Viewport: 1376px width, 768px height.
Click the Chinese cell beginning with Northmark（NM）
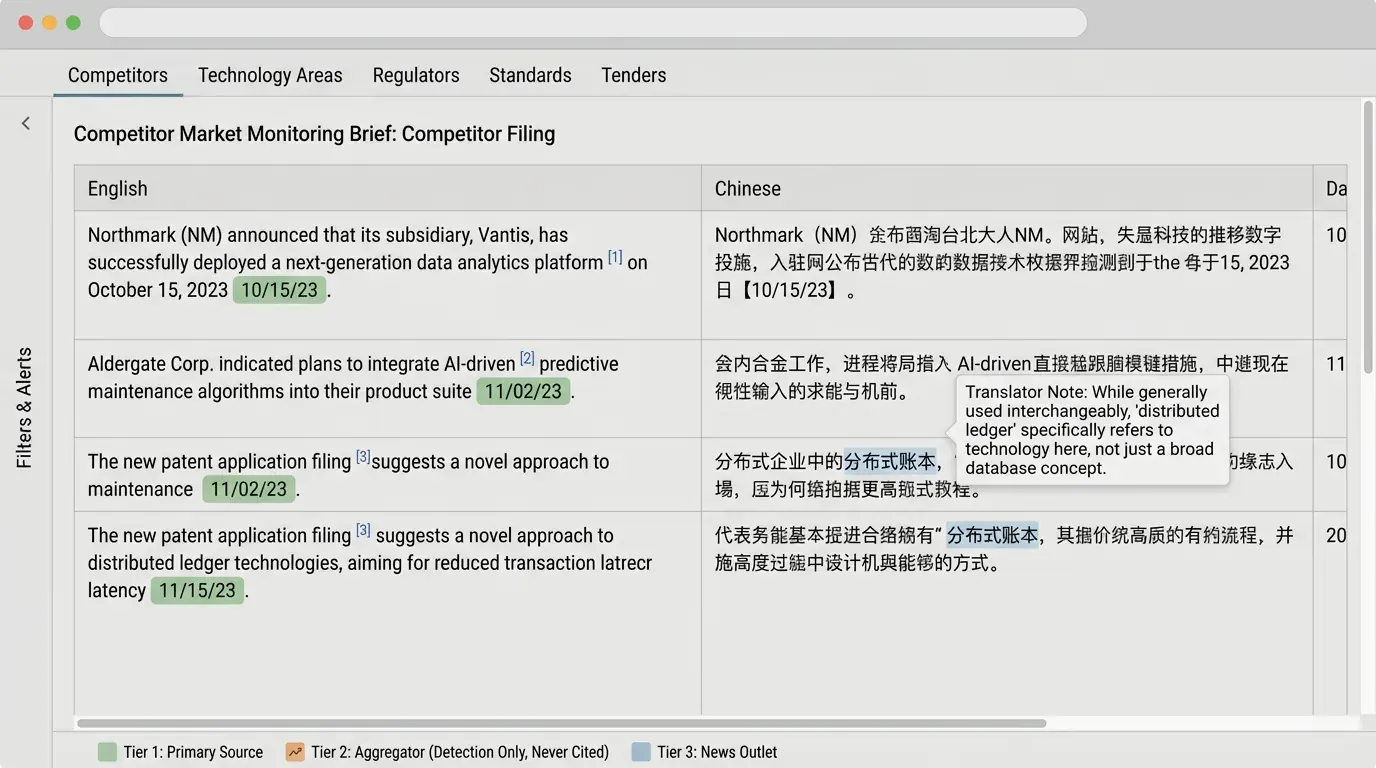pos(1002,262)
